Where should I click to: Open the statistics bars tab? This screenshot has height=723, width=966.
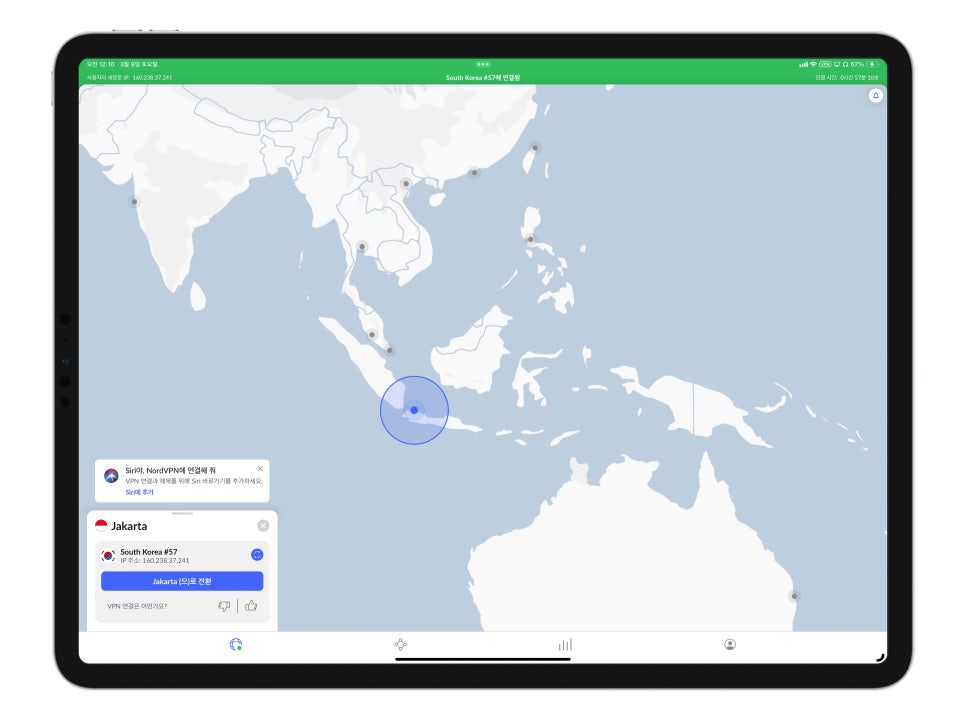(565, 645)
